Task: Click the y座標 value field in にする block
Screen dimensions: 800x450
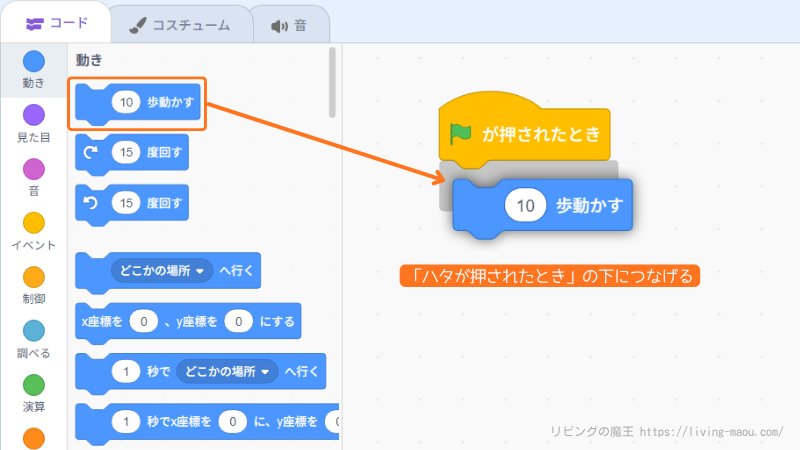Action: click(238, 321)
